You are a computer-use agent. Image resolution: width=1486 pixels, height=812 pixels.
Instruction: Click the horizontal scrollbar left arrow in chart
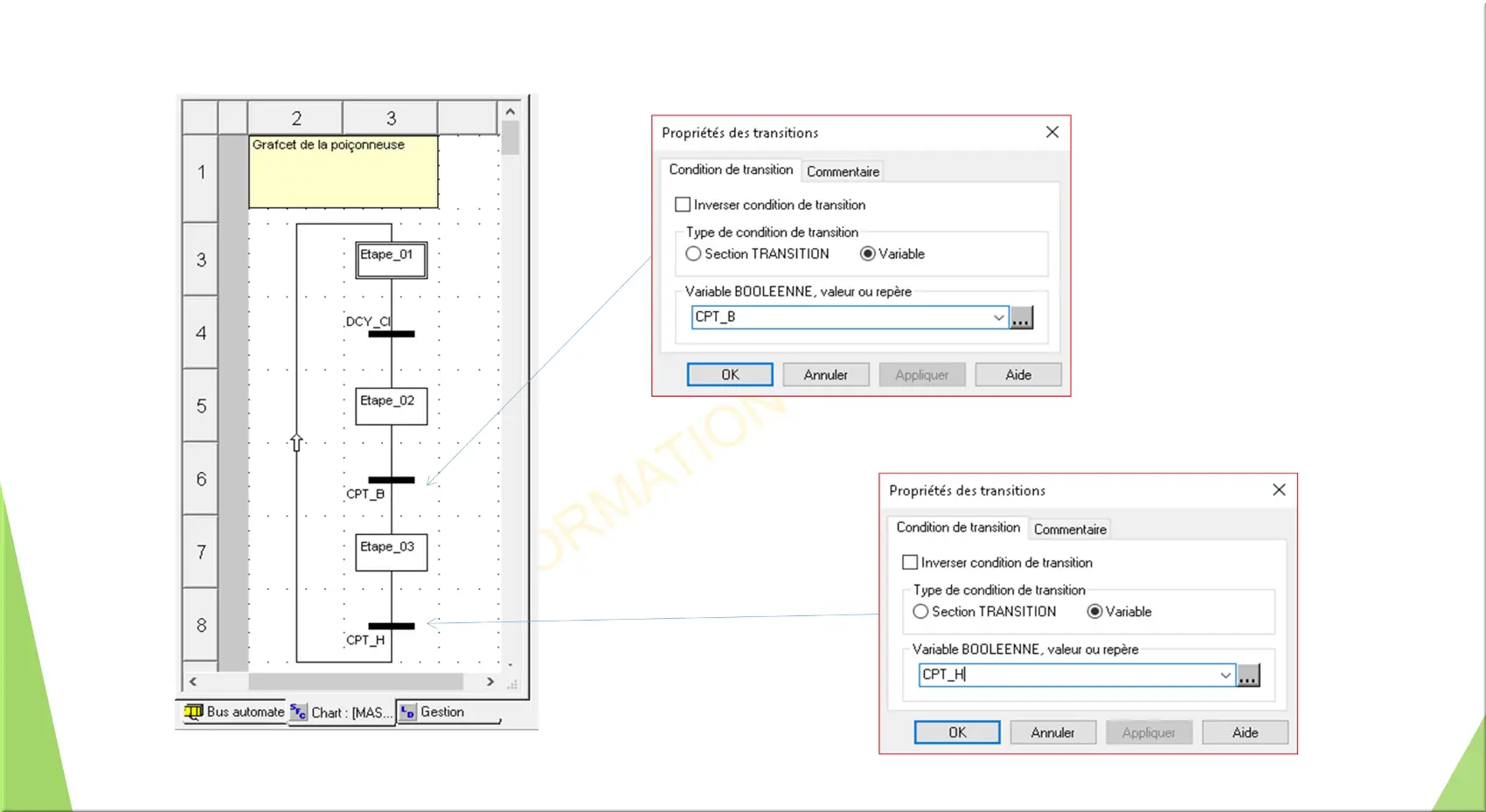[193, 682]
